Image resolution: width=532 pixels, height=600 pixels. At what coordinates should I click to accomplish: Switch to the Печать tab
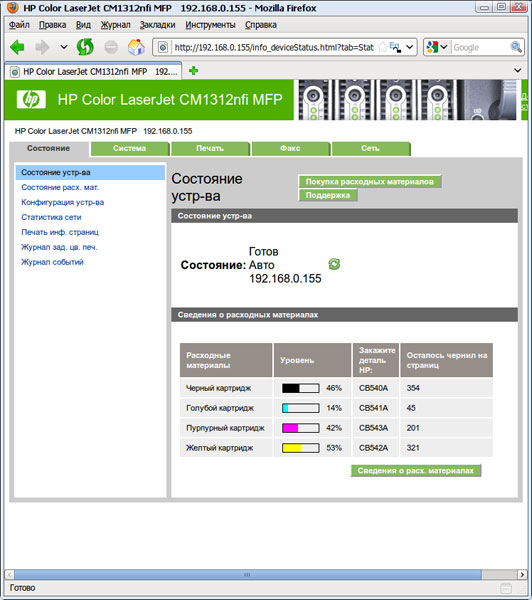tap(210, 148)
